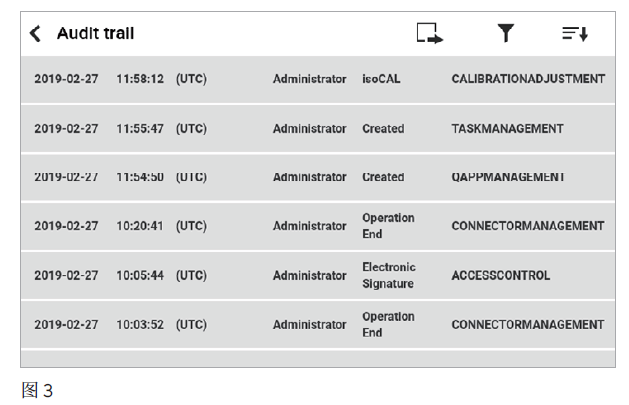Select the Electronic Signature ACCESSCONTROL row
The image size is (629, 405).
pos(318,276)
